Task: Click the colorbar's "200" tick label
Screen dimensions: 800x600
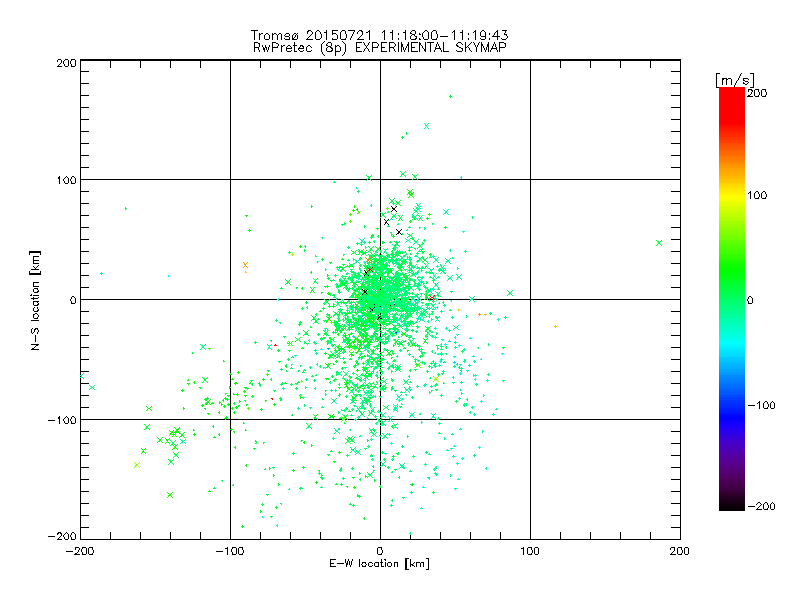Action: (757, 93)
